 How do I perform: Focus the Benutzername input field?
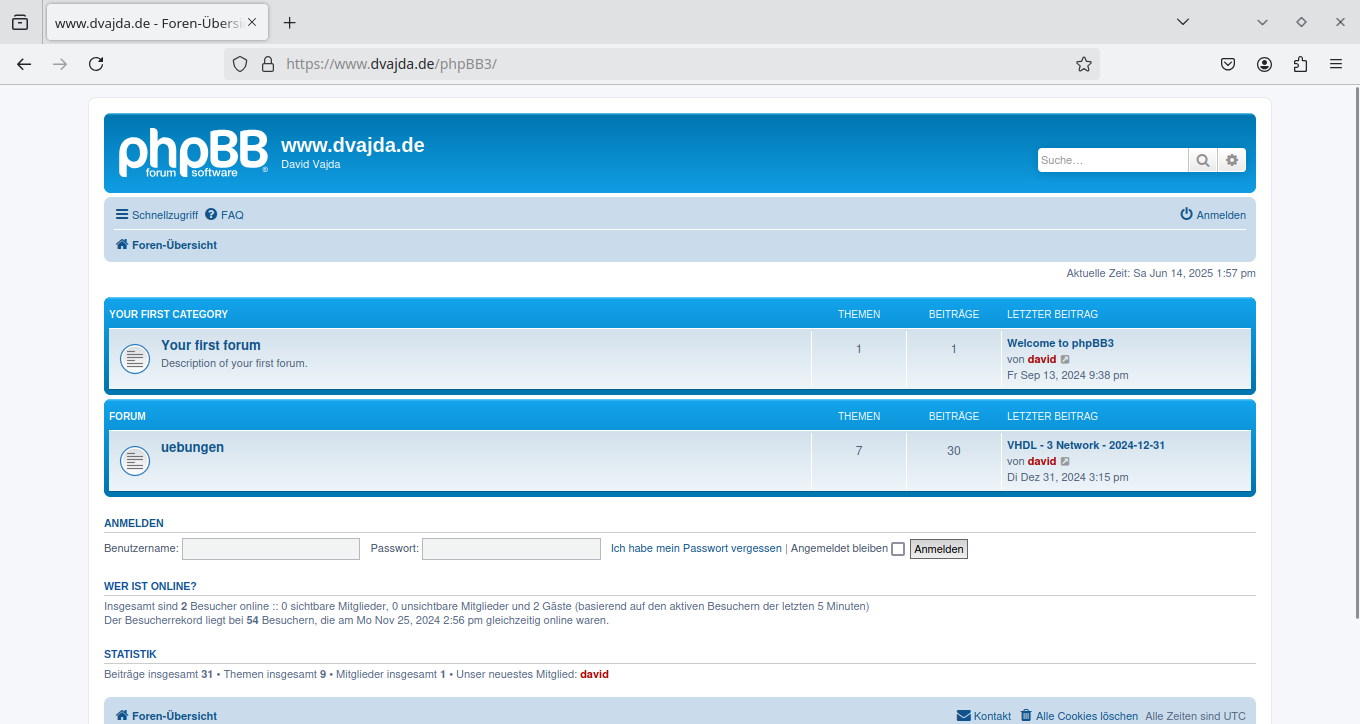click(x=270, y=549)
